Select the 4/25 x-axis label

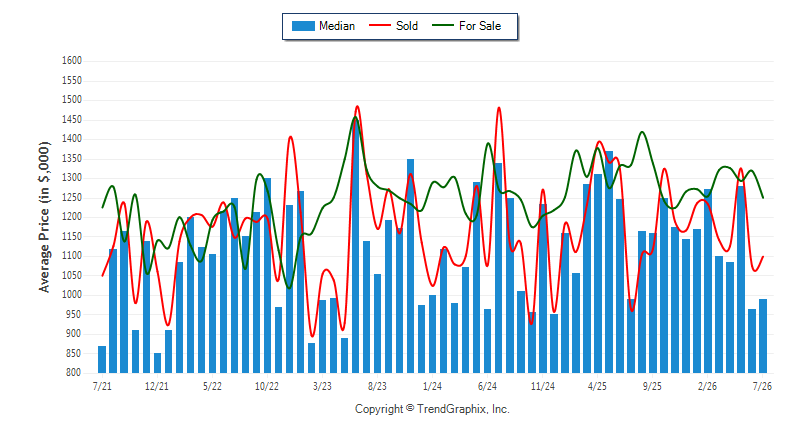coord(597,386)
